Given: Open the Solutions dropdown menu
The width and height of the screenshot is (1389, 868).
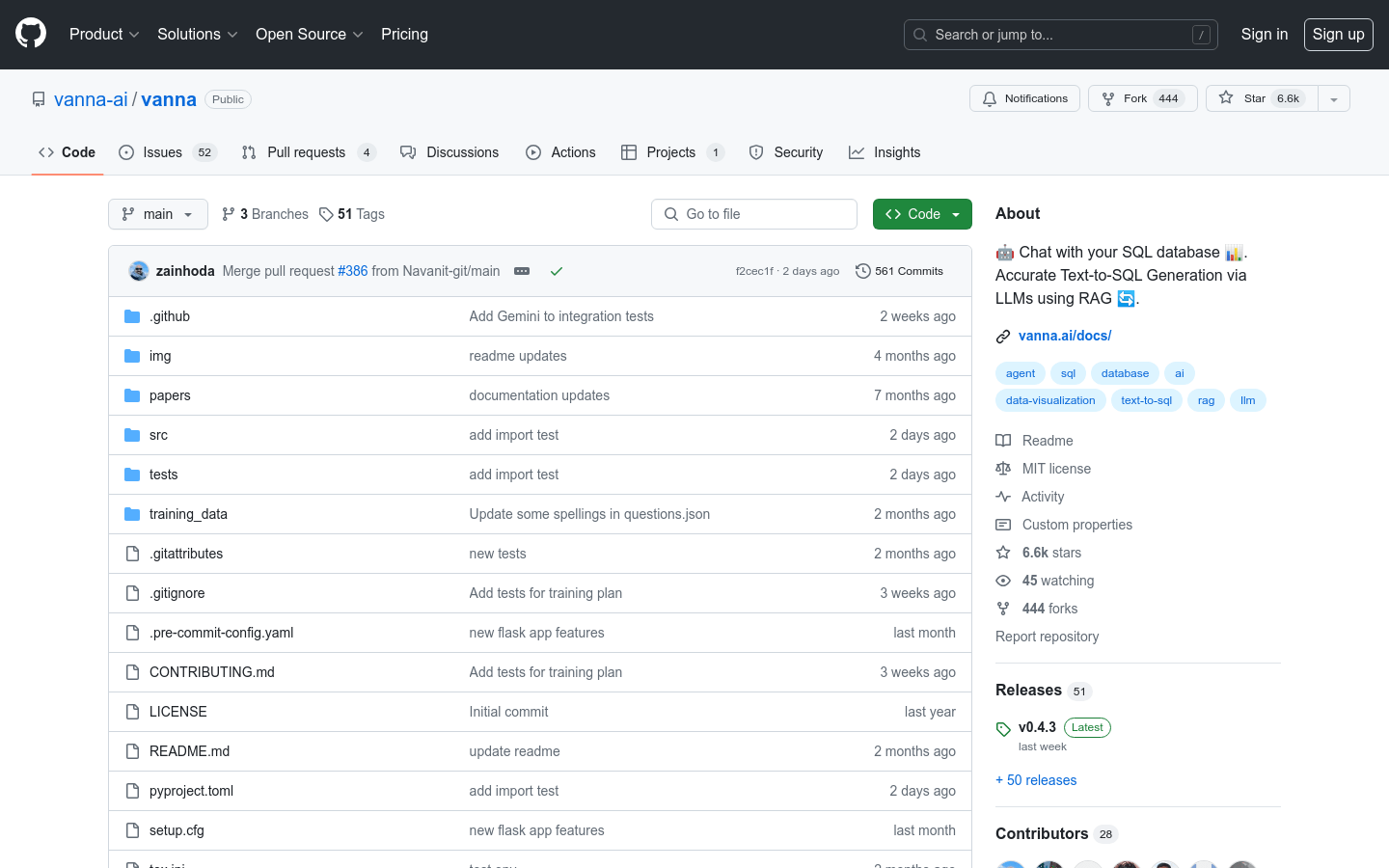Looking at the screenshot, I should tap(197, 34).
